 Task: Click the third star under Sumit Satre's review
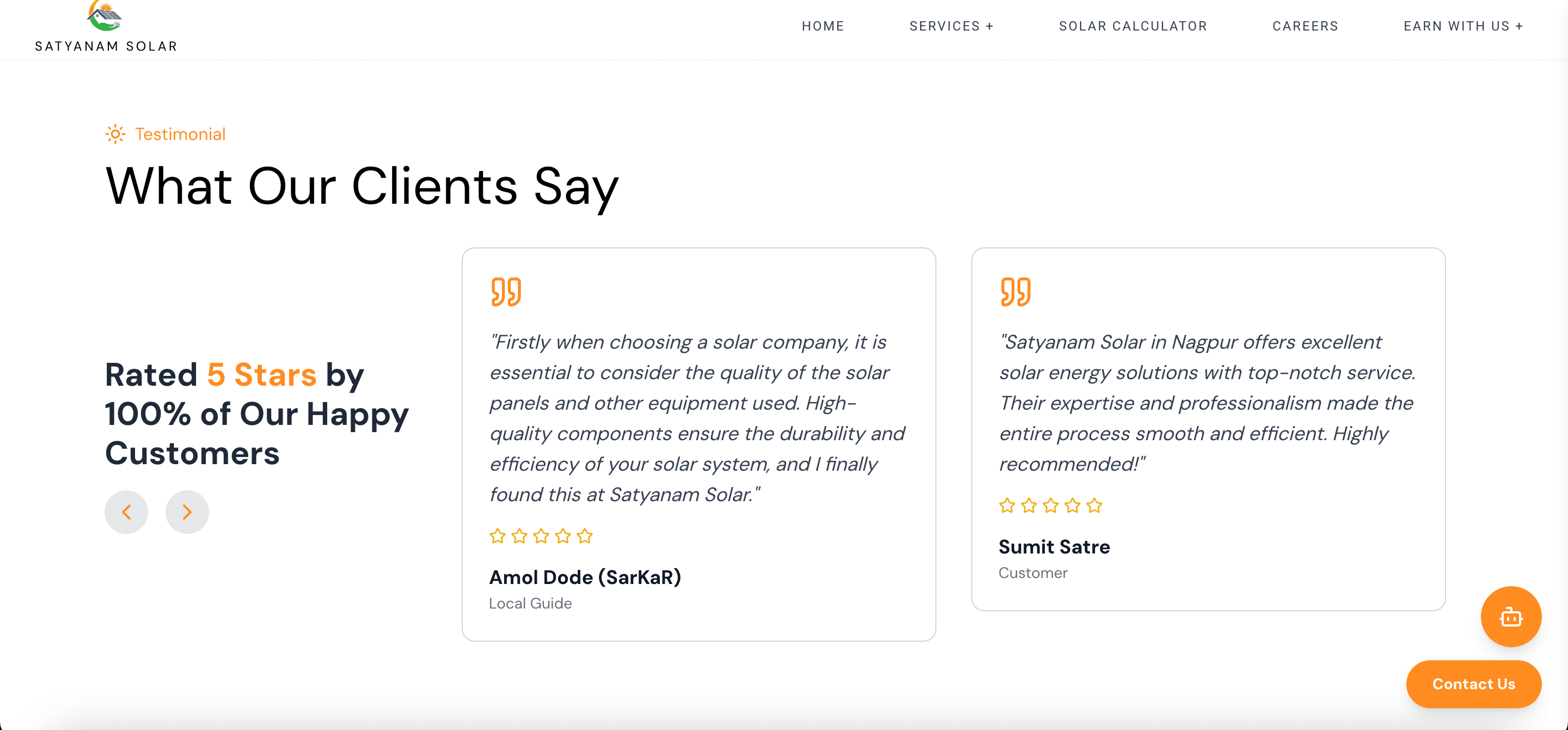pyautogui.click(x=1051, y=506)
